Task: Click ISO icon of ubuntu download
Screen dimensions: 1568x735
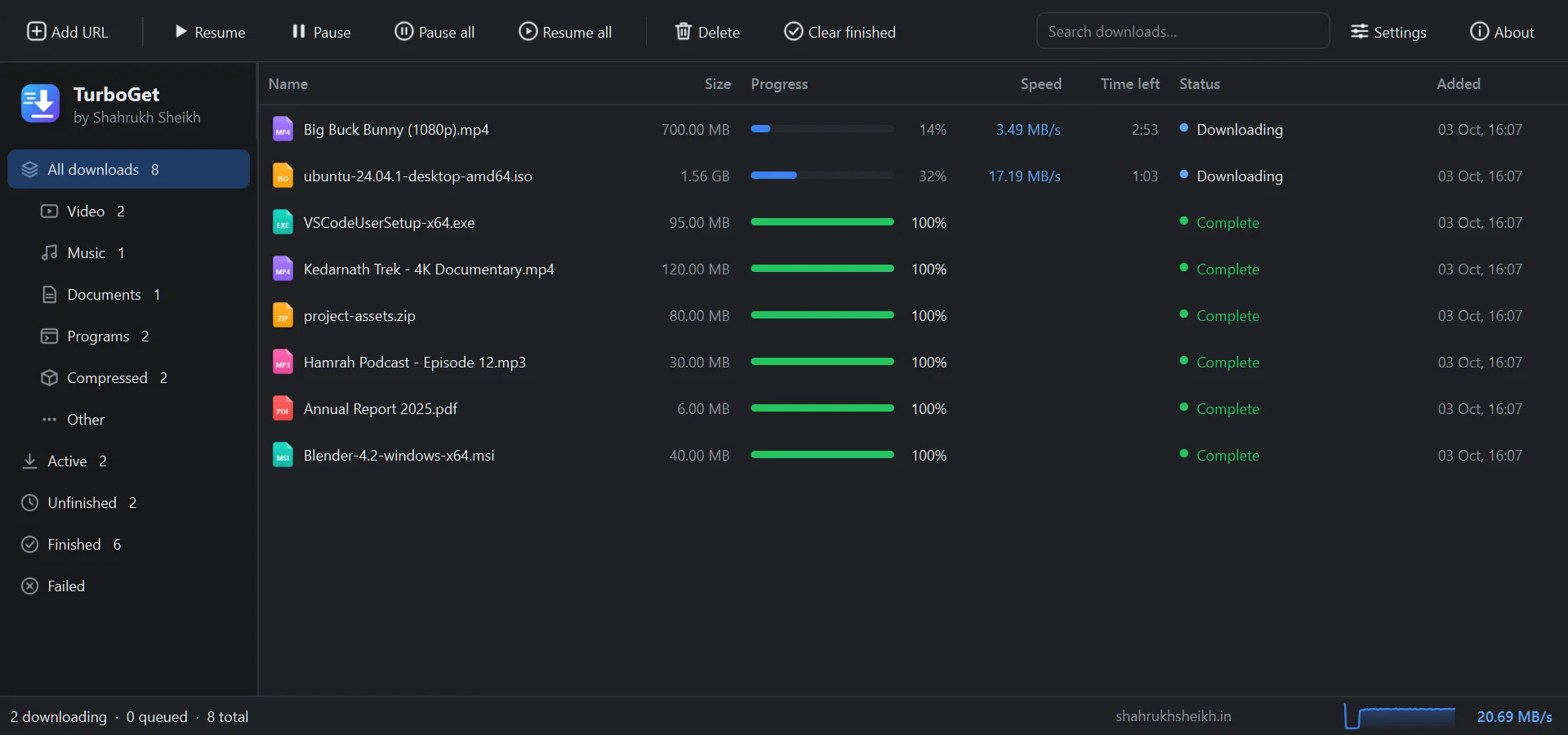Action: [x=283, y=176]
